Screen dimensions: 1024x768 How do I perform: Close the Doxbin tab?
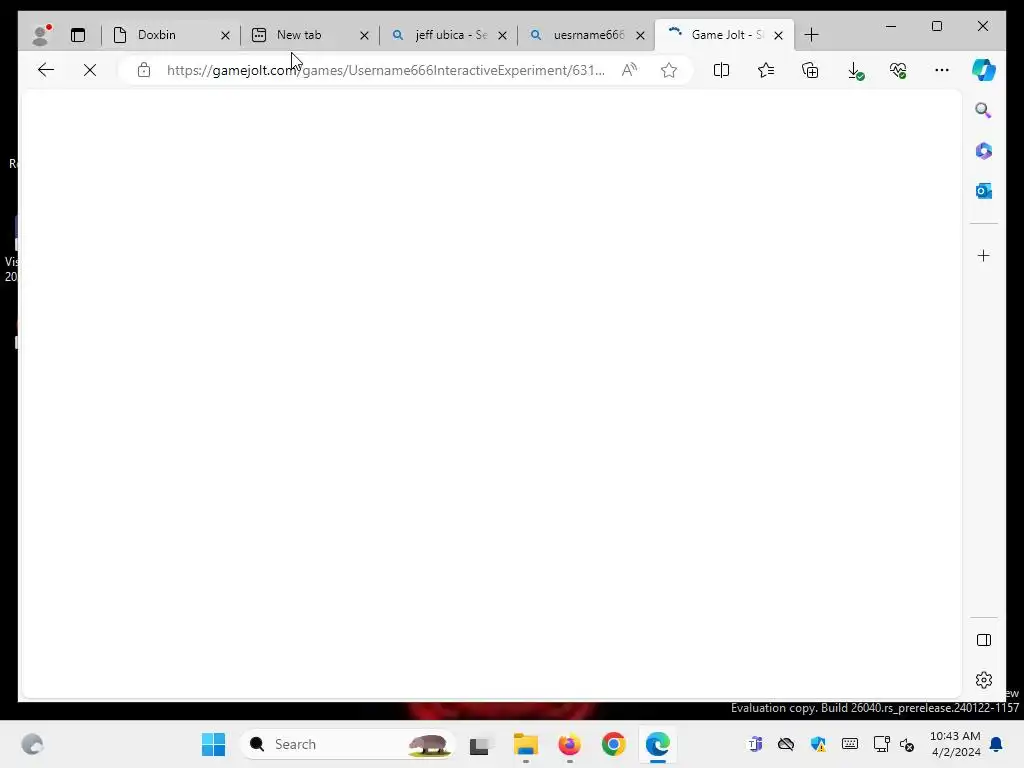(x=225, y=35)
